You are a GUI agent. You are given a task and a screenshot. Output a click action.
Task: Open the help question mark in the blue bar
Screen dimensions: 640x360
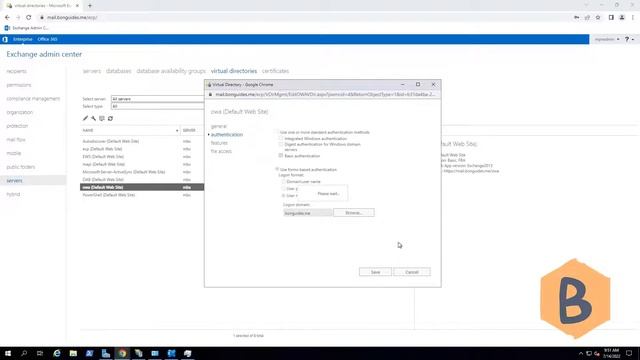click(x=627, y=39)
